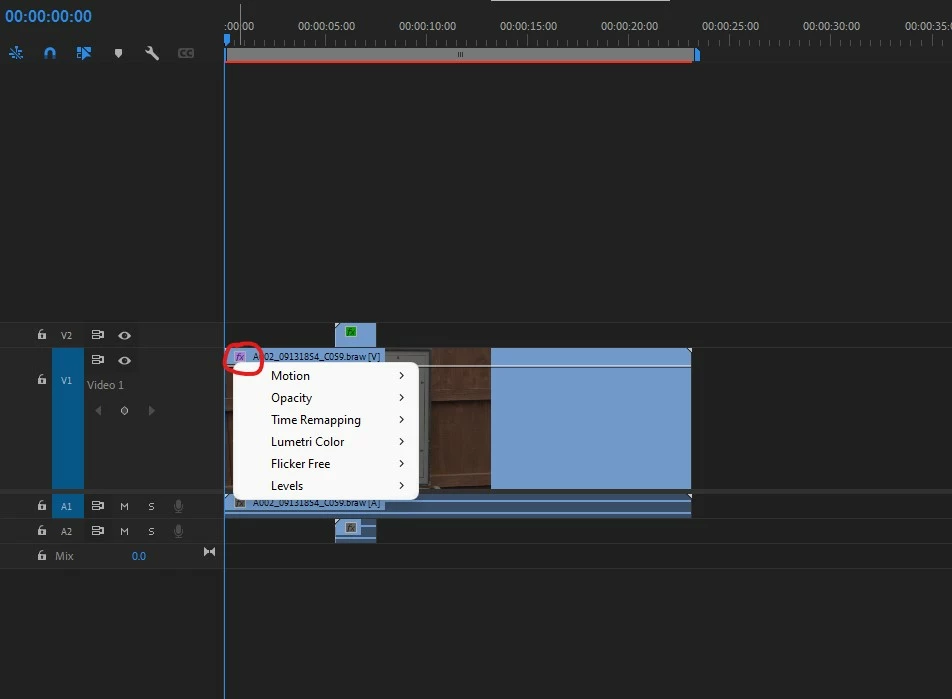
Task: Expand chevron next to Opacity
Action: pyautogui.click(x=401, y=398)
